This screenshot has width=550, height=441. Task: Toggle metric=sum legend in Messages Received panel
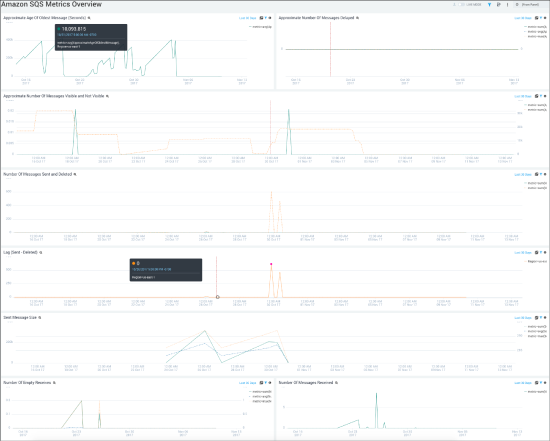[536, 392]
